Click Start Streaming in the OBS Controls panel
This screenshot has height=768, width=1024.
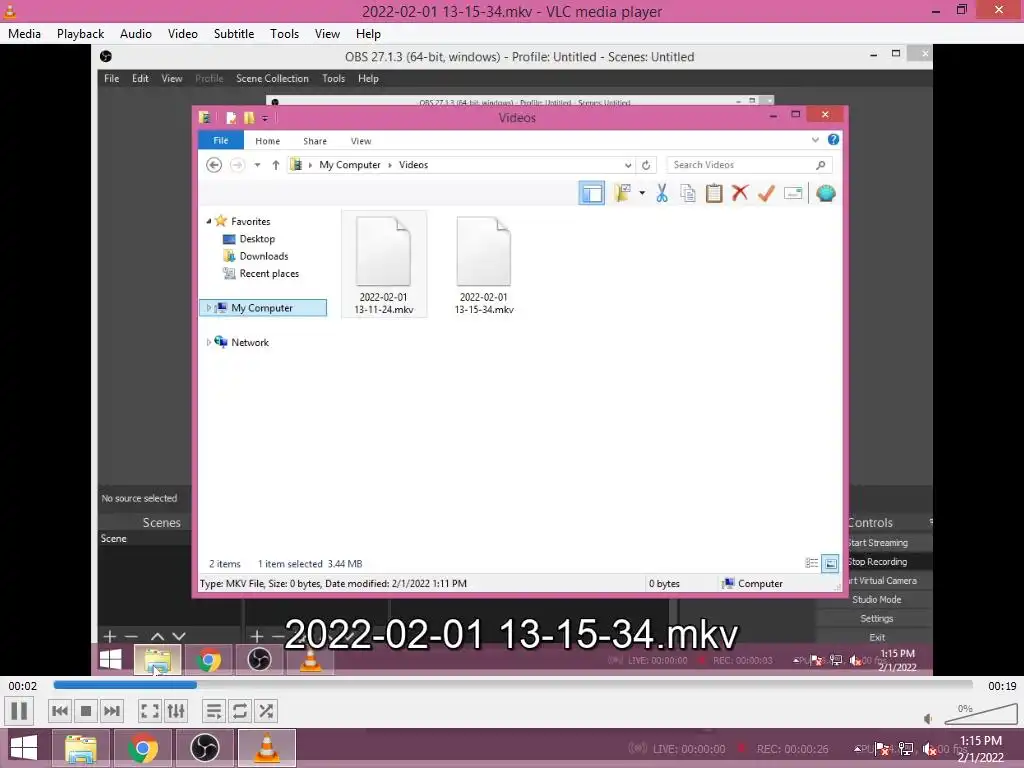click(x=877, y=543)
